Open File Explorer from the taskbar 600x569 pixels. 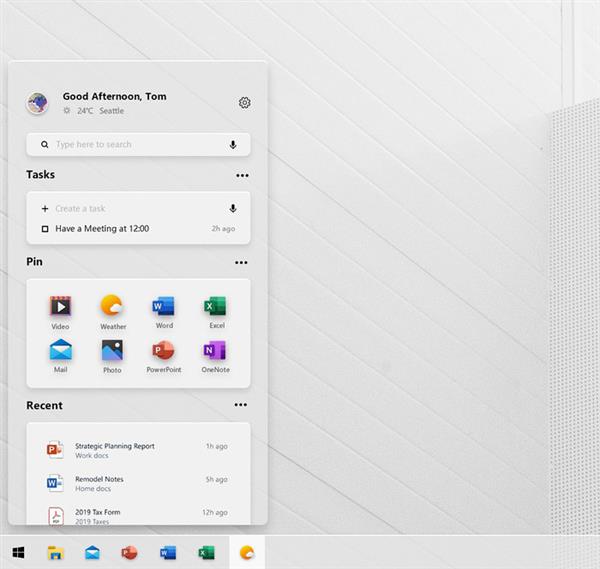point(55,552)
